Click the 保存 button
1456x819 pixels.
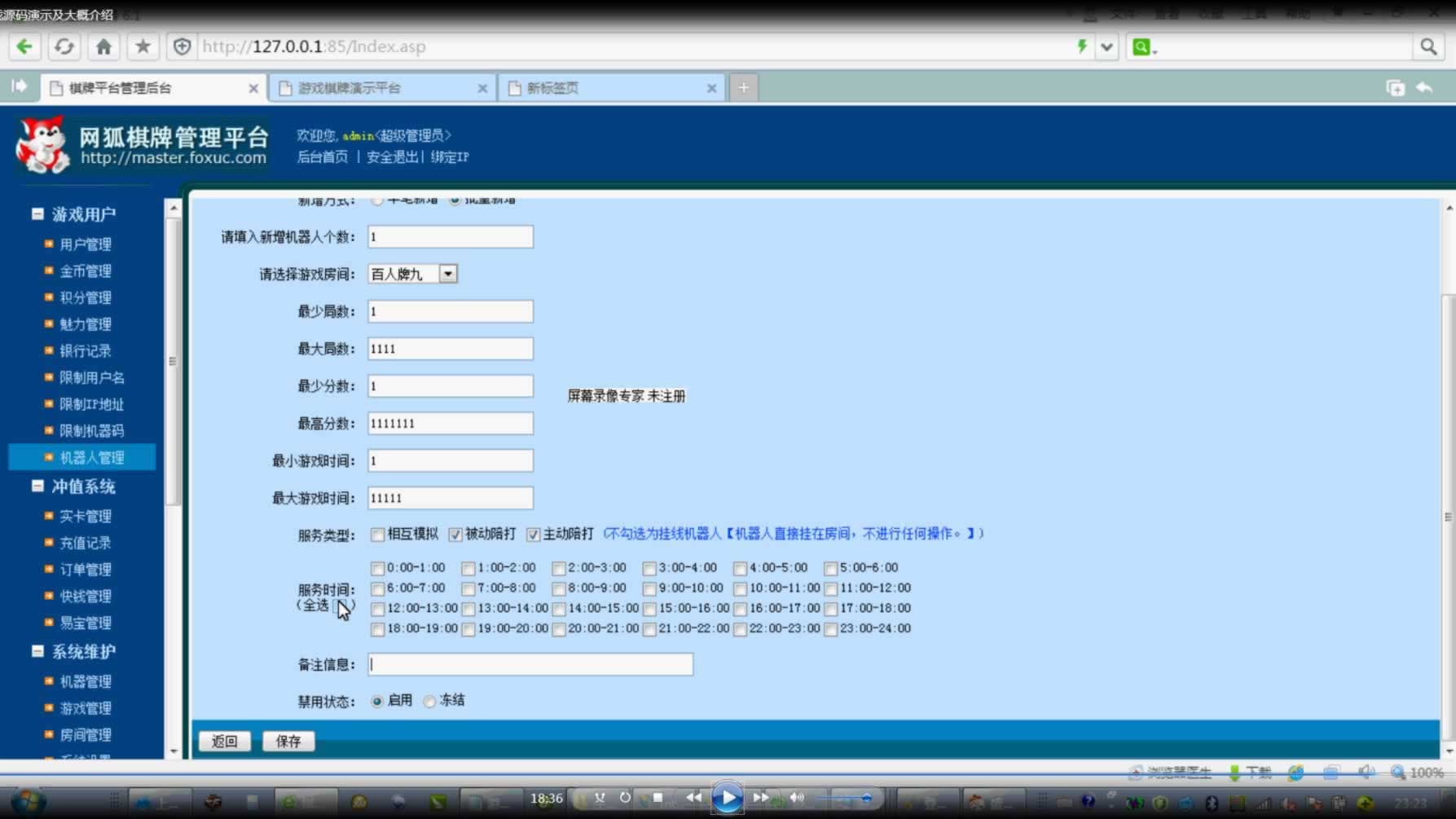(288, 741)
